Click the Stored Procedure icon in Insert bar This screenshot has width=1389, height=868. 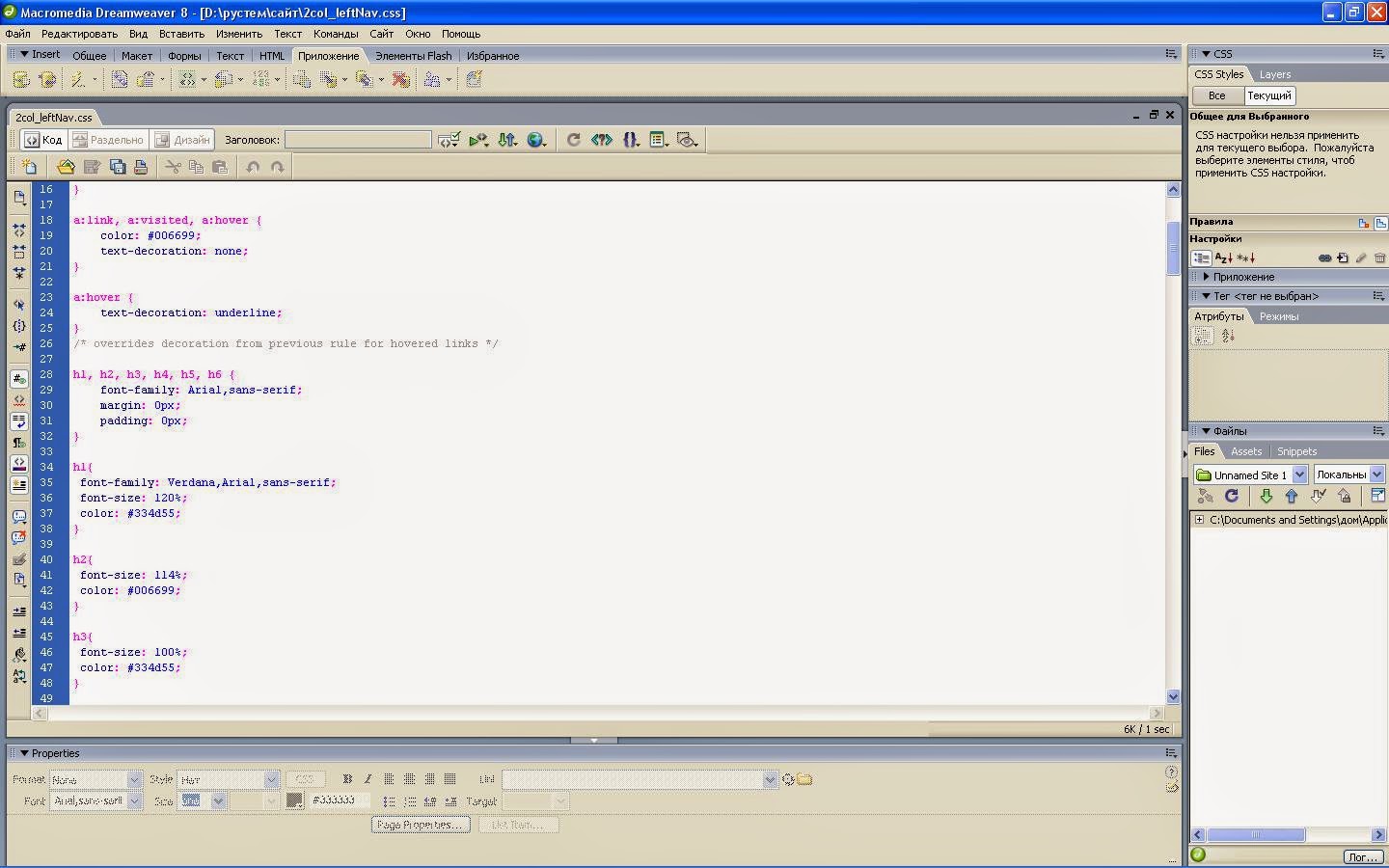[47, 80]
